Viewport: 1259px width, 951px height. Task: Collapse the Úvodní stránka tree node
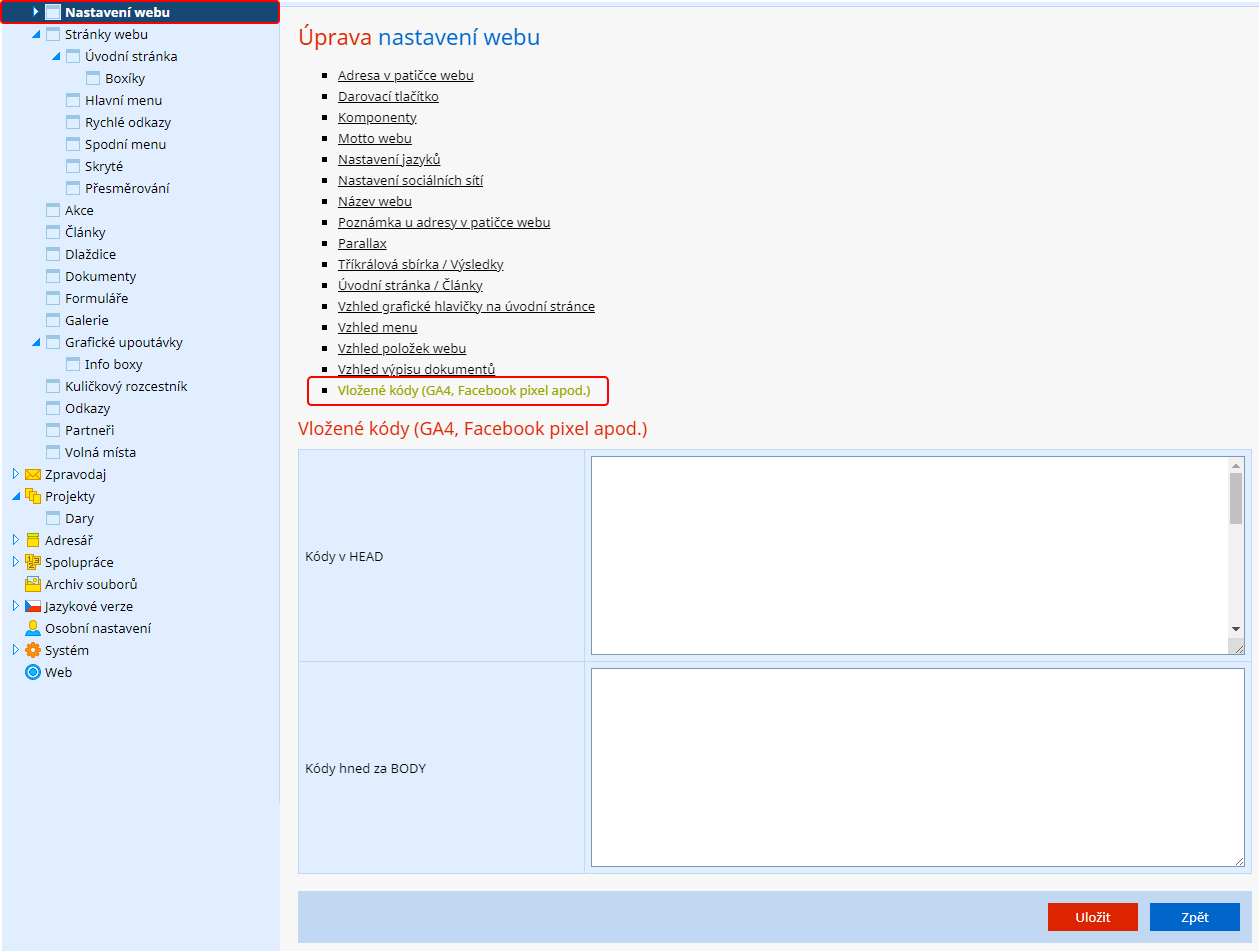(x=57, y=56)
